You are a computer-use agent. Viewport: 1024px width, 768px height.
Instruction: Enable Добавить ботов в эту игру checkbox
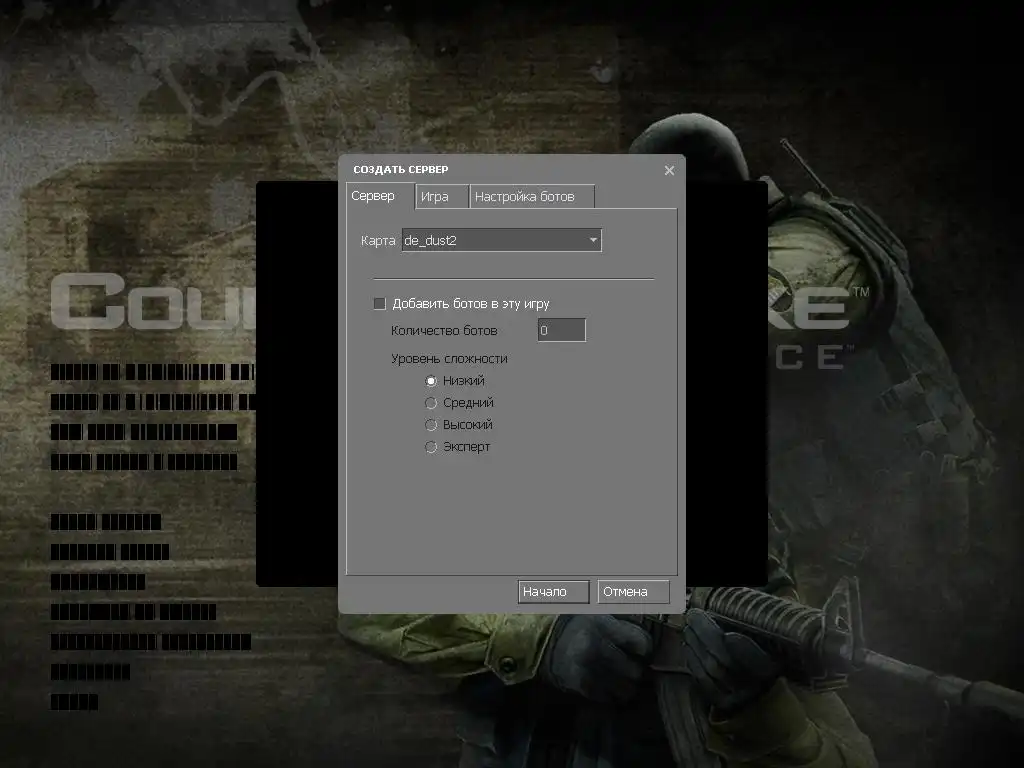pyautogui.click(x=379, y=304)
